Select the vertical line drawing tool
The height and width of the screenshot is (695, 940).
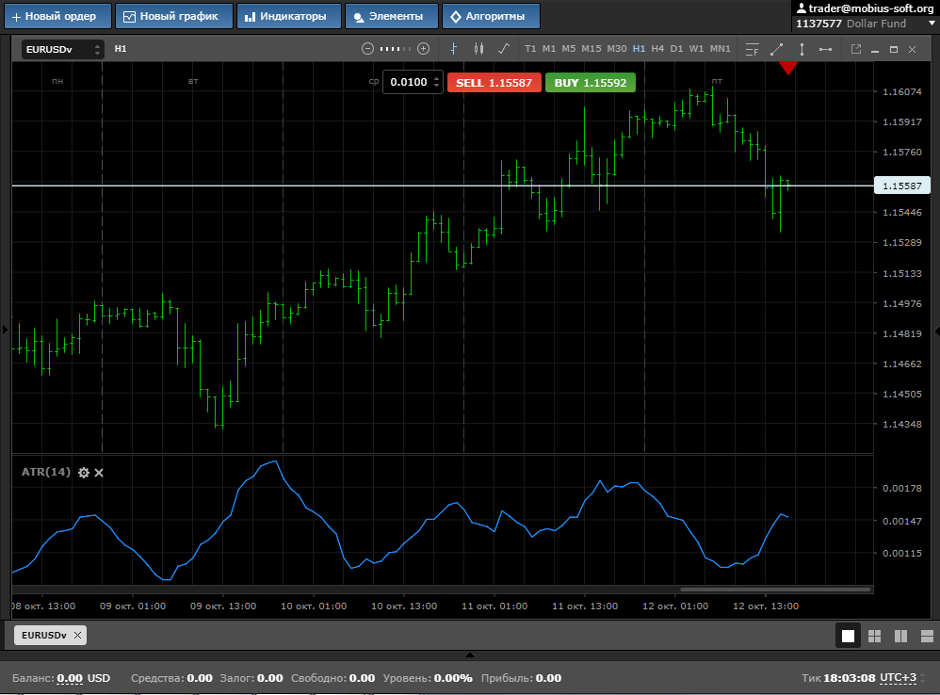[x=802, y=49]
